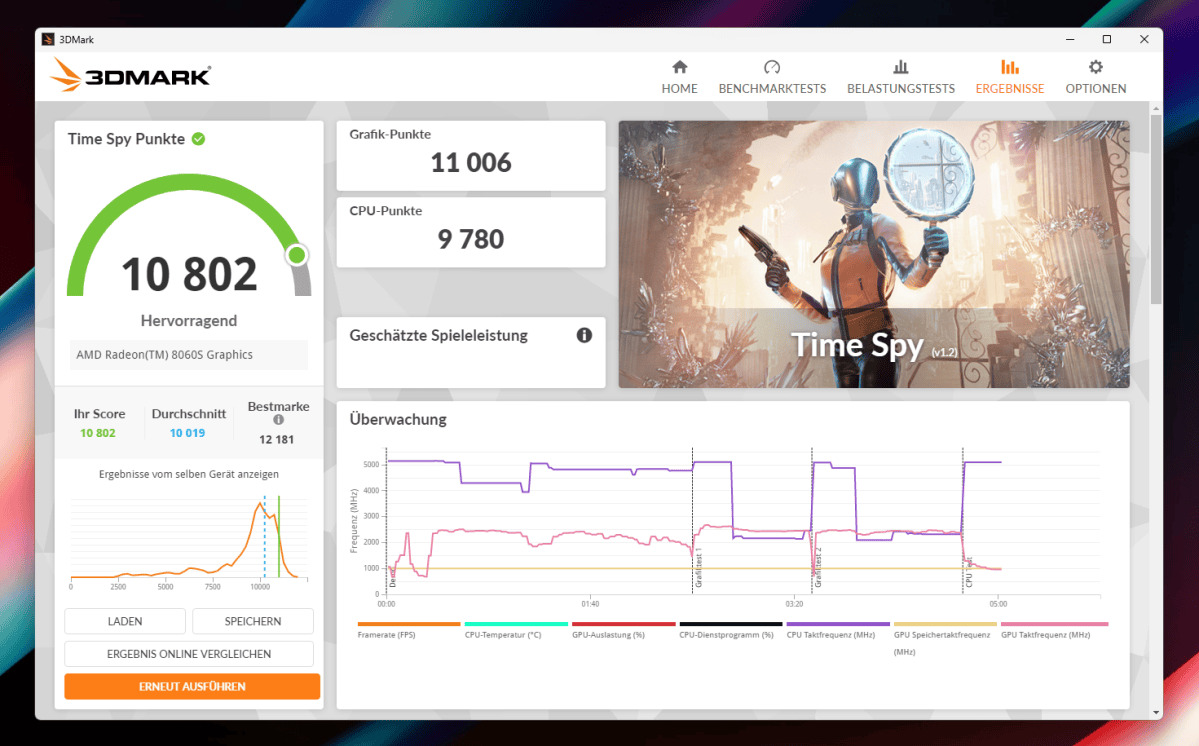Image resolution: width=1199 pixels, height=746 pixels.
Task: Click the main score 10 802
Action: pos(189,274)
